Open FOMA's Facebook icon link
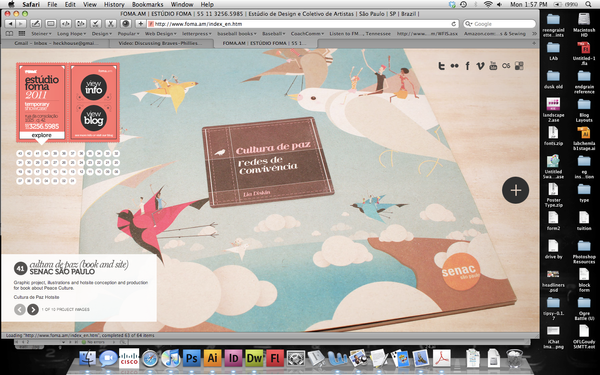 pyautogui.click(x=467, y=66)
